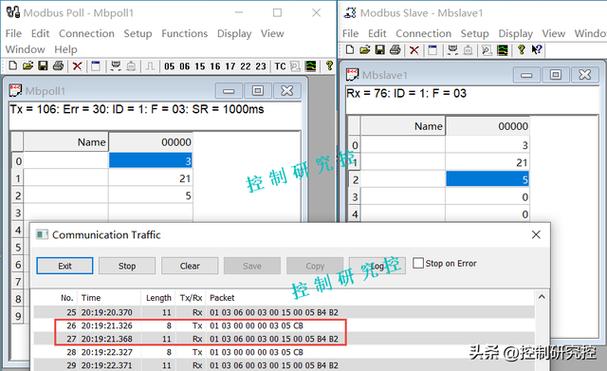Open File menu in Modbus Poll
Viewport: 607px width, 371px height.
click(14, 34)
